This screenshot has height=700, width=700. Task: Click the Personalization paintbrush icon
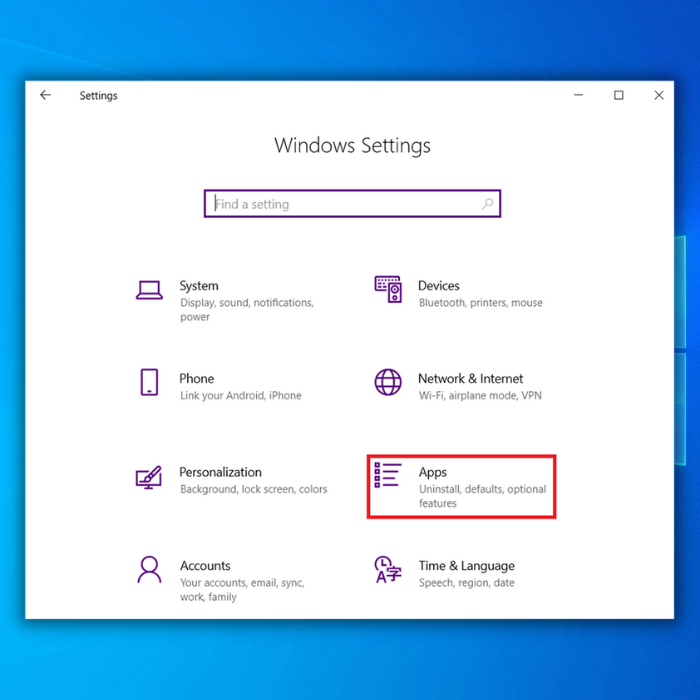[x=149, y=477]
